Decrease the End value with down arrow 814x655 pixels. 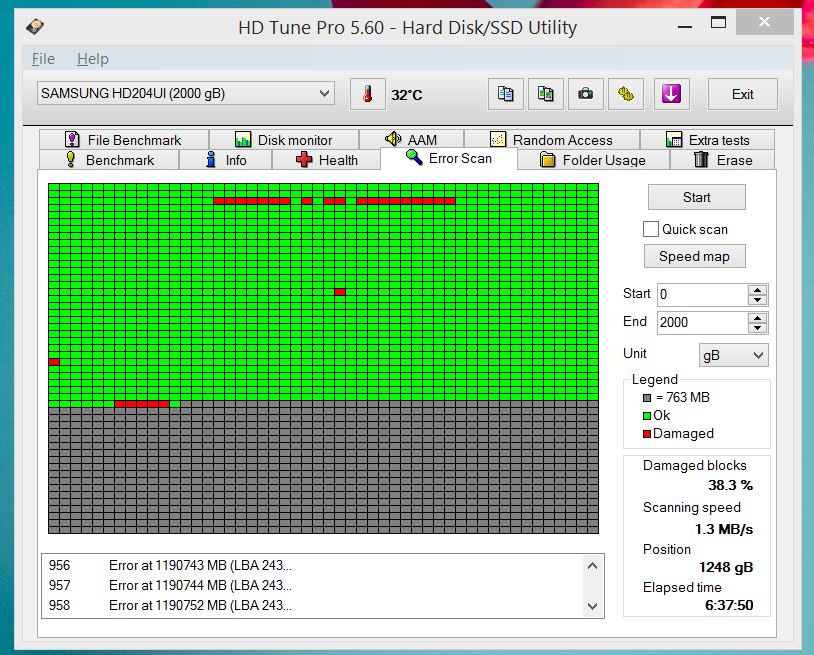point(757,328)
